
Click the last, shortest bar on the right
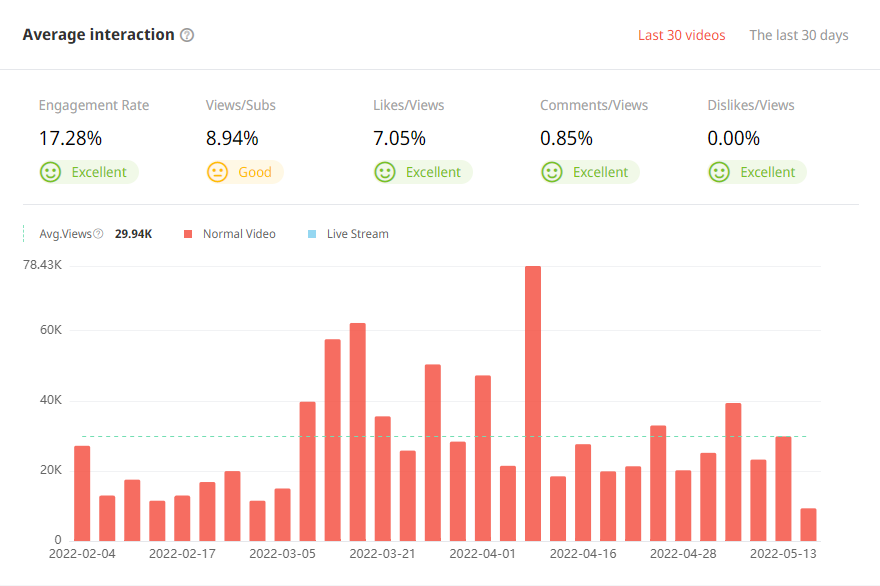(x=808, y=525)
